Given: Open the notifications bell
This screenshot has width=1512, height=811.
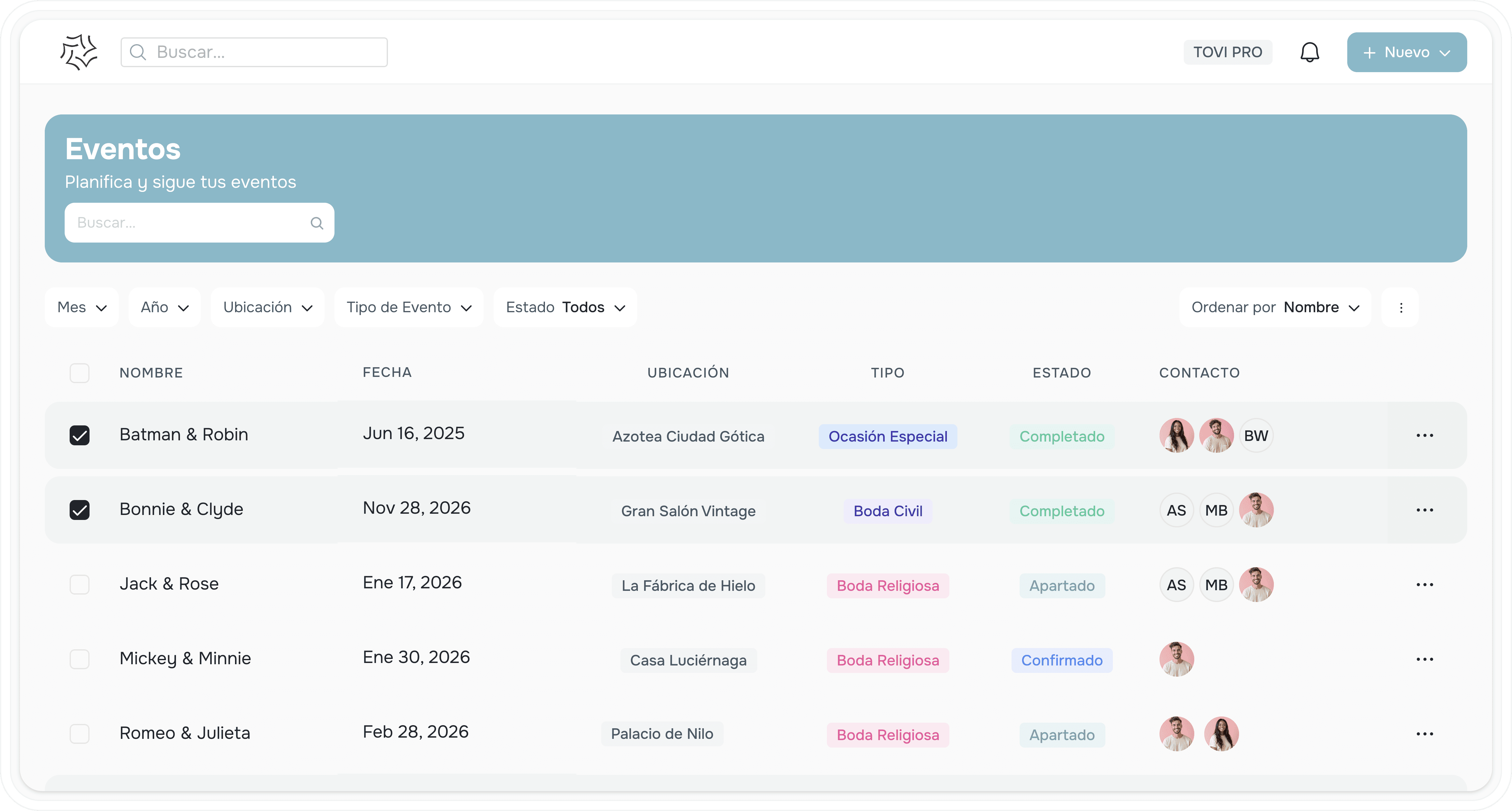Looking at the screenshot, I should [x=1310, y=52].
